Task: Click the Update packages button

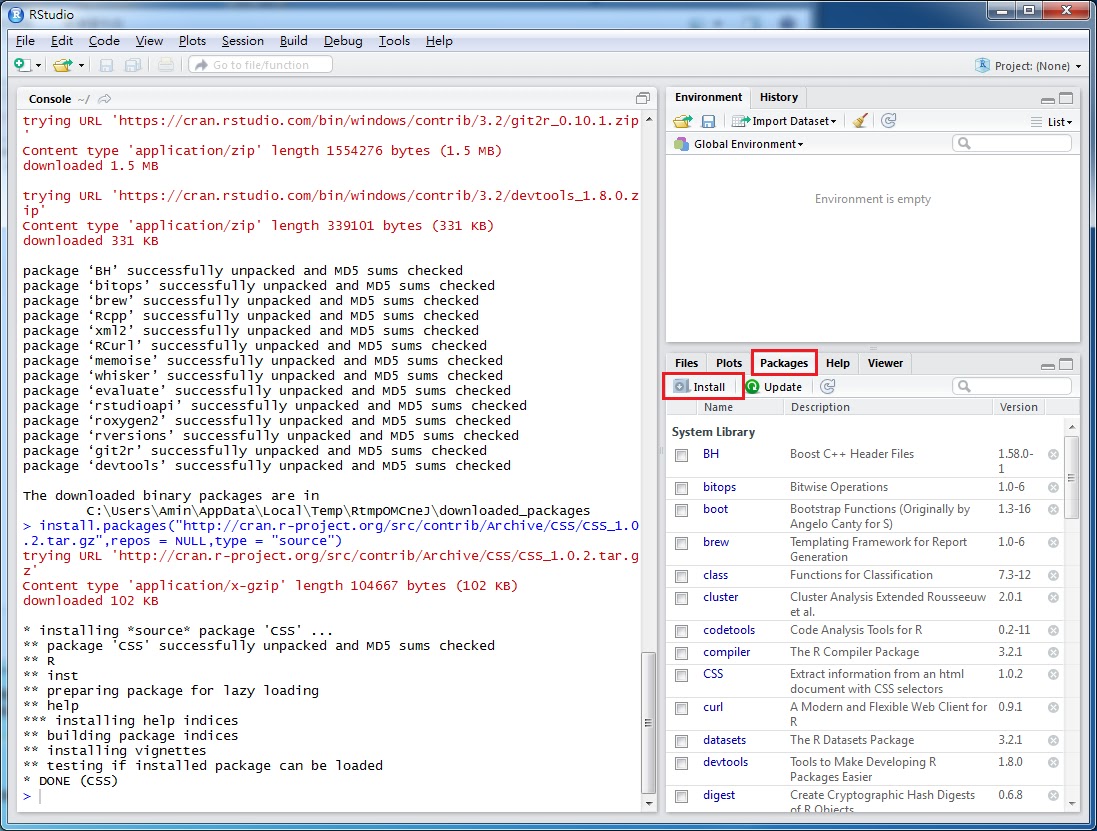Action: click(774, 387)
